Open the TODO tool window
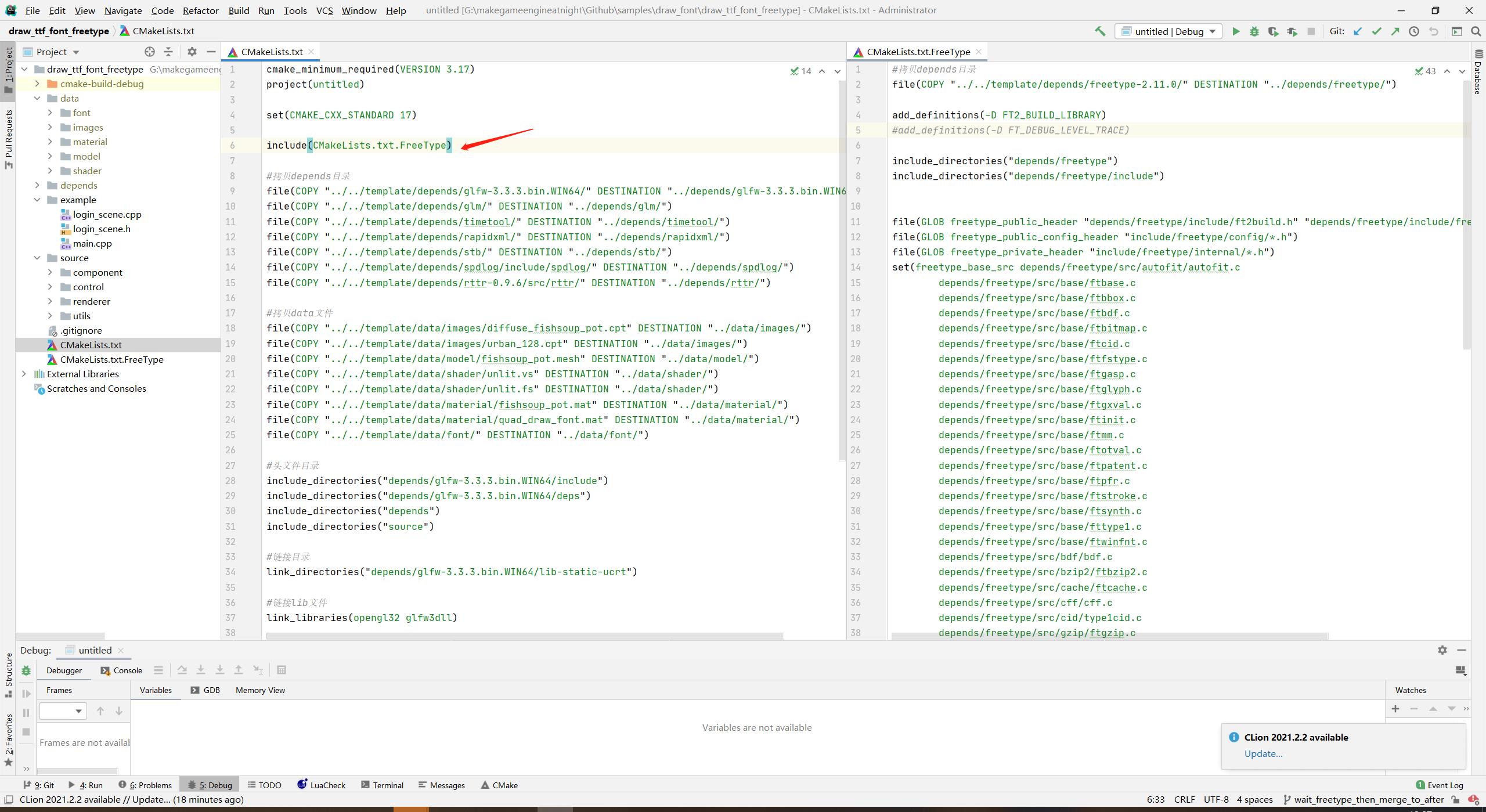1486x812 pixels. tap(264, 785)
